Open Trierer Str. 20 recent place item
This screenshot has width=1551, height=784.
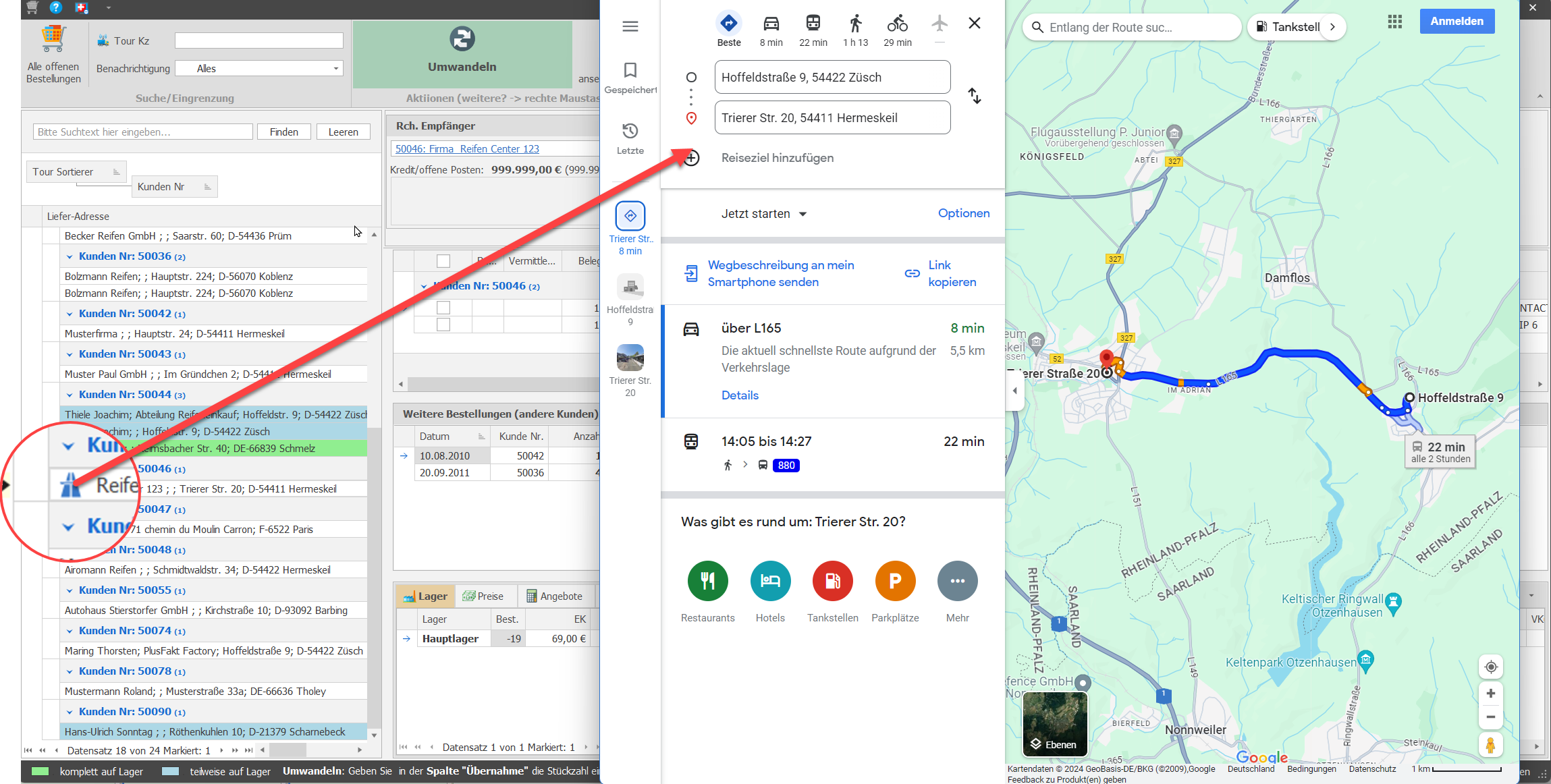[x=630, y=371]
